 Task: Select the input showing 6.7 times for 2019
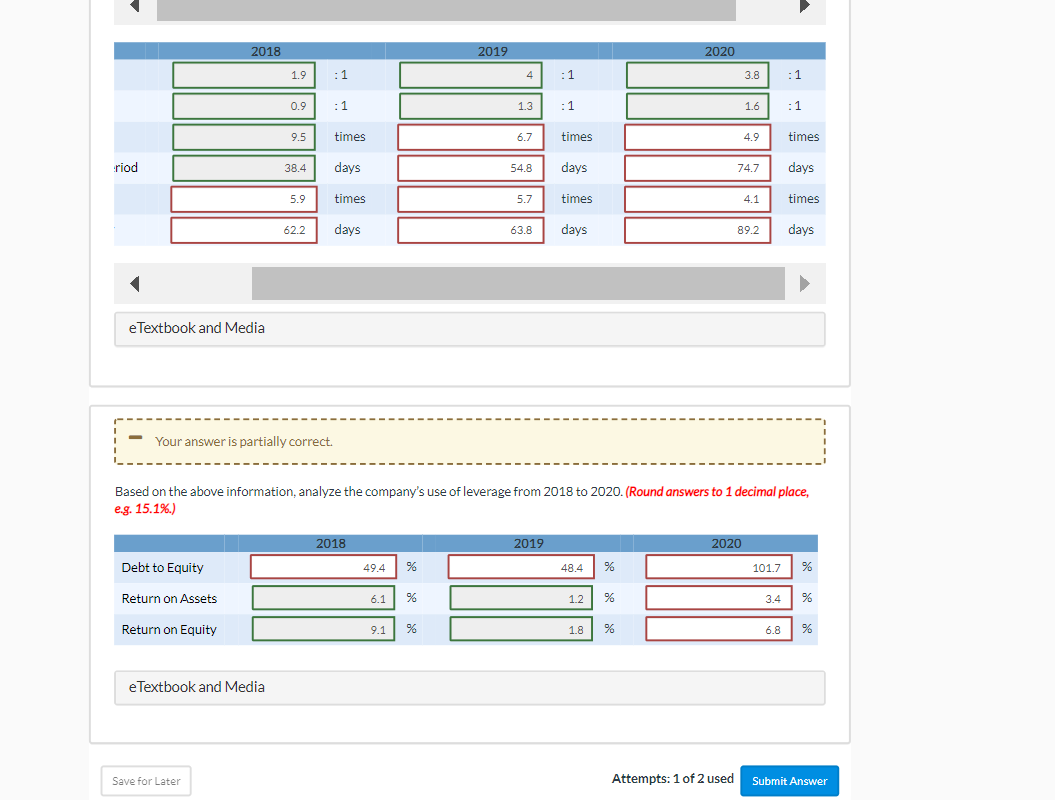click(470, 136)
